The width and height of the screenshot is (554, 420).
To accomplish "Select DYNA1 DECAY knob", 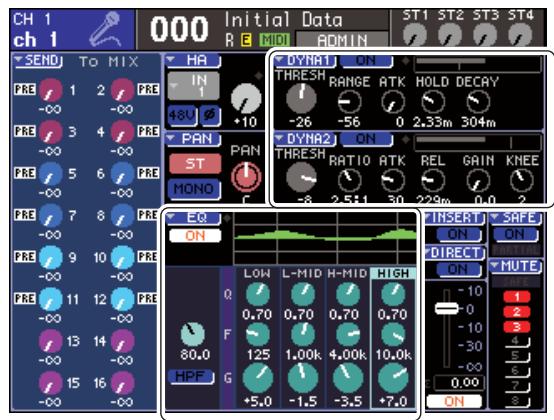I will (478, 101).
